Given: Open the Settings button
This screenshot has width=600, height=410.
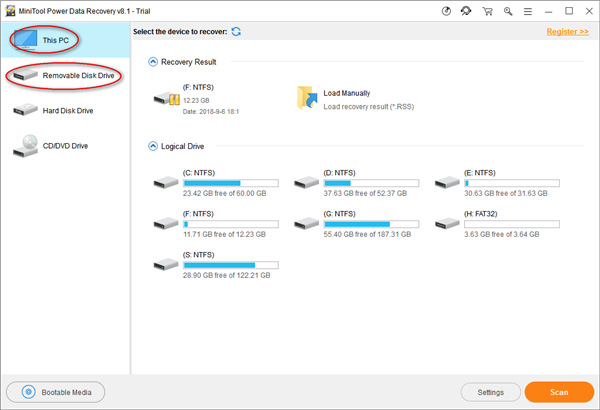Looking at the screenshot, I should tap(488, 391).
